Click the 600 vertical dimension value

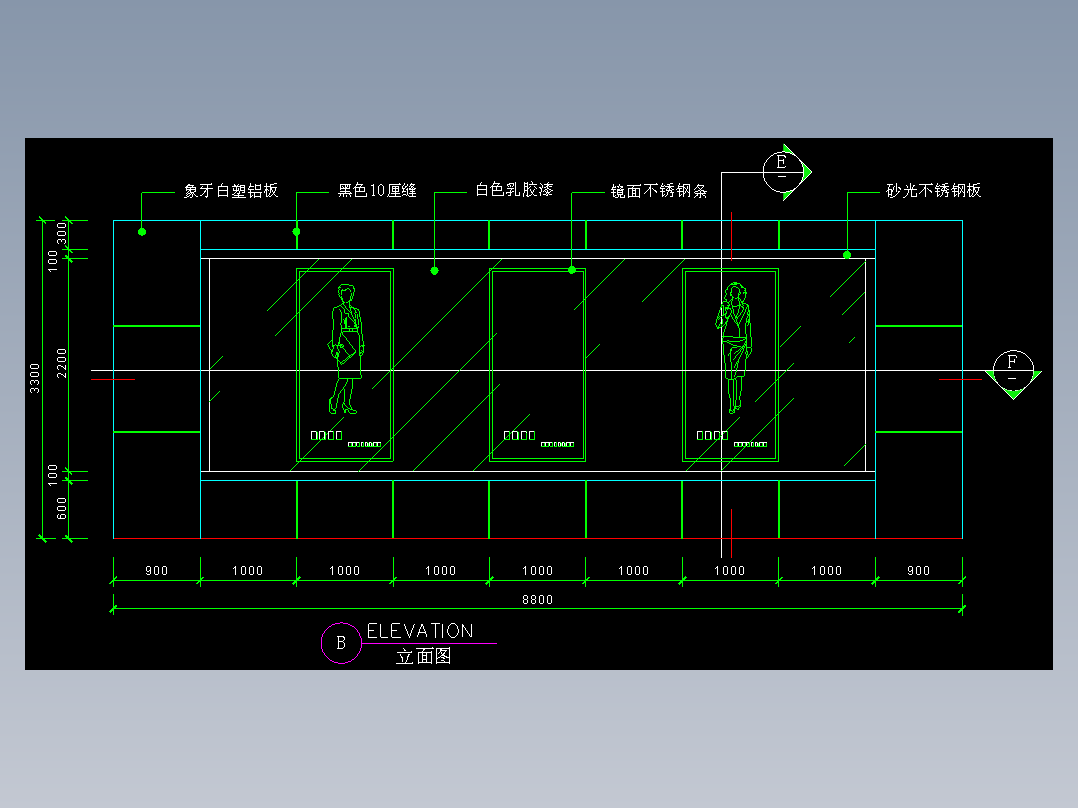61,508
